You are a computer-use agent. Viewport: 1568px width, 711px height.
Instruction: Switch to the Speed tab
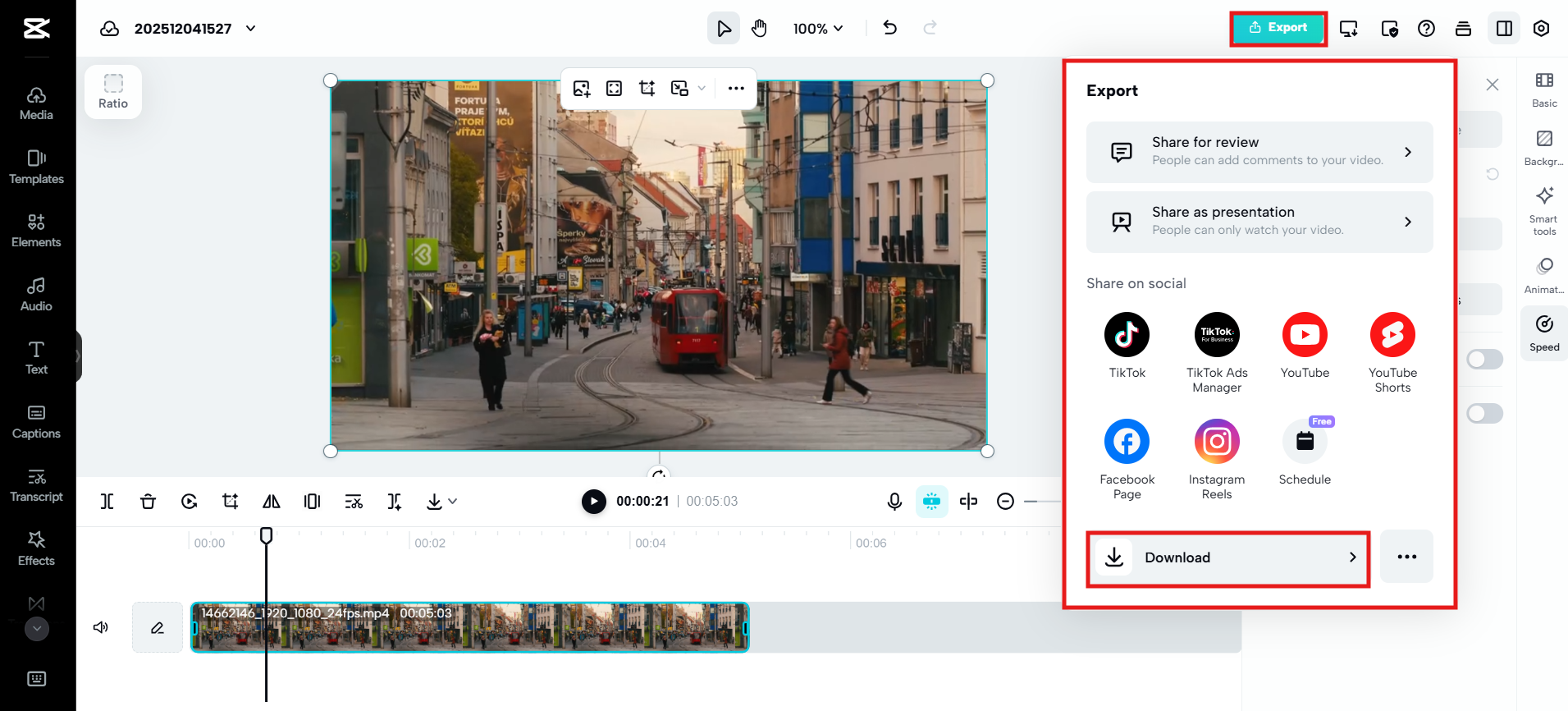pos(1544,333)
